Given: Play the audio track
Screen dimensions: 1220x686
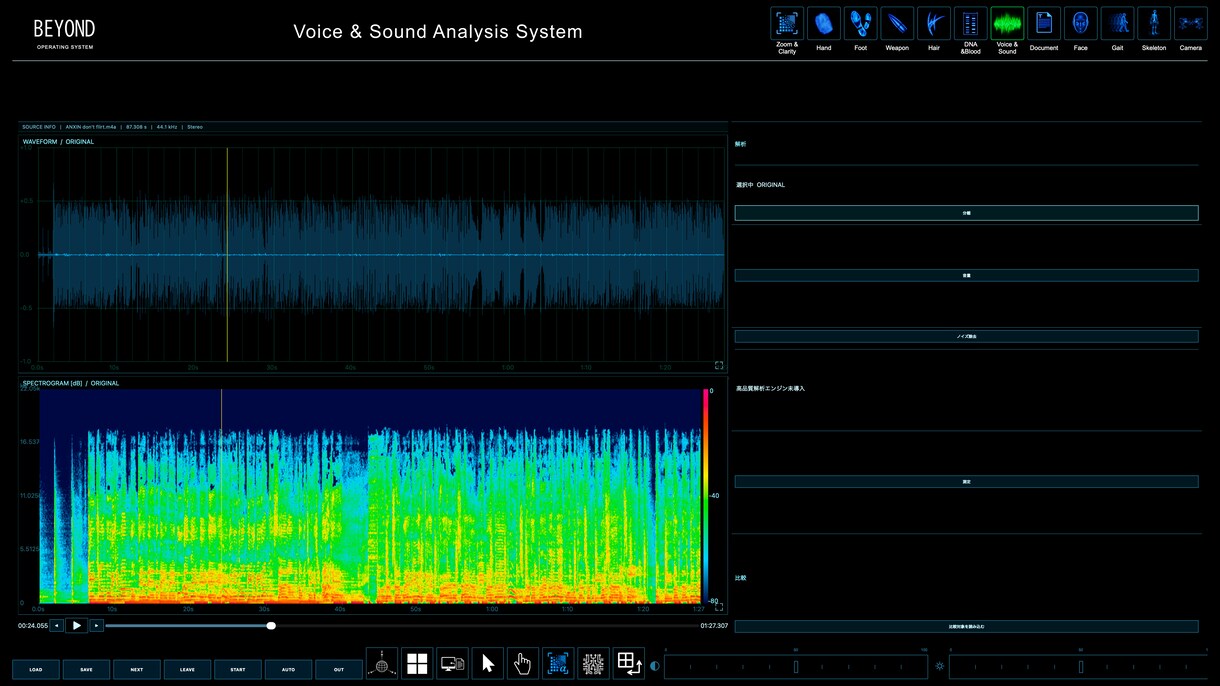Looking at the screenshot, I should point(77,626).
